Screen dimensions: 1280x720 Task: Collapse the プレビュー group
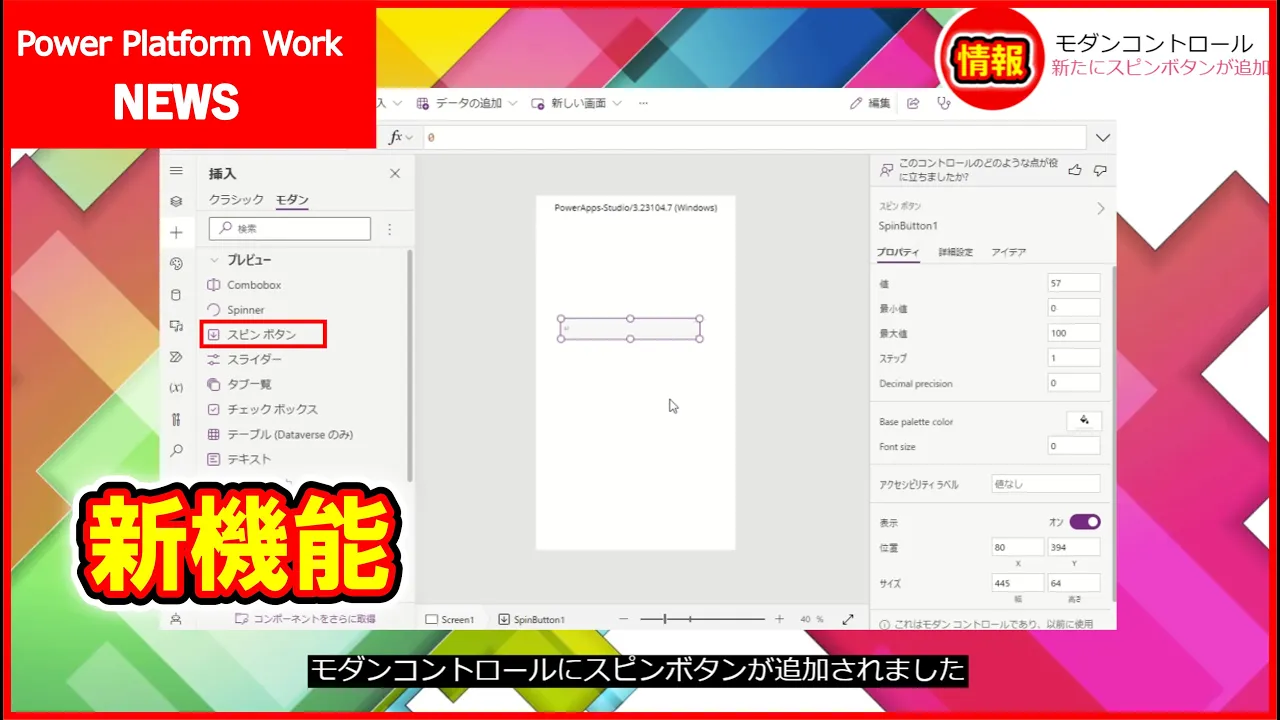click(x=213, y=260)
